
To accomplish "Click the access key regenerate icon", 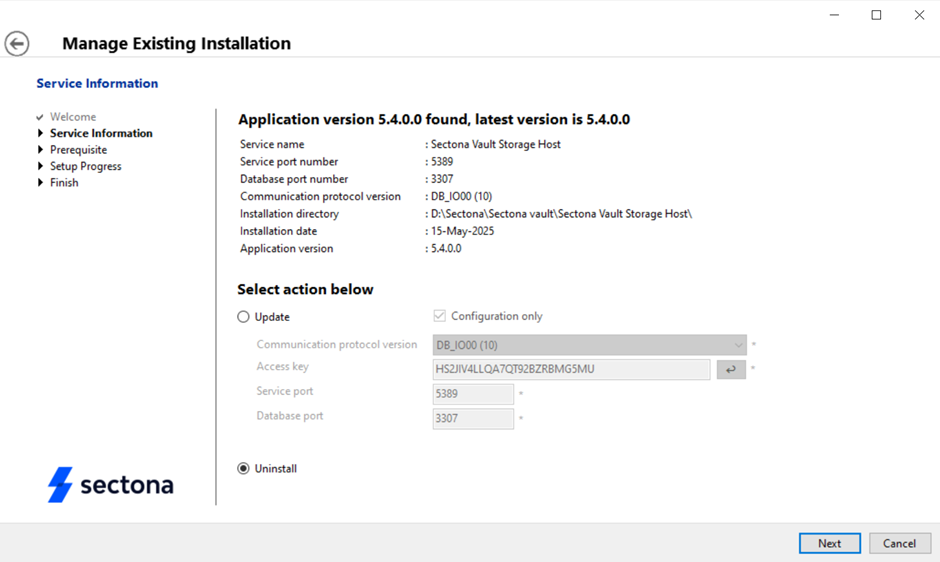I will click(731, 370).
